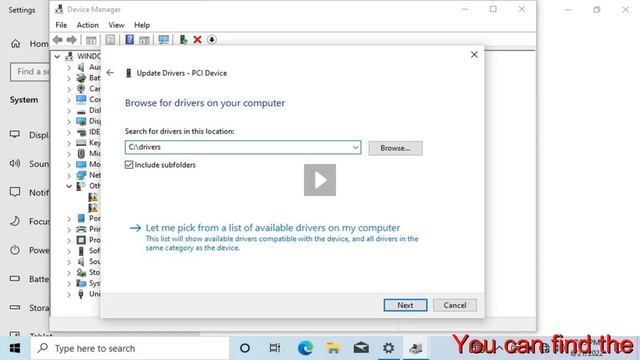Image resolution: width=640 pixels, height=360 pixels.
Task: Click Device Manager icon on the taskbar
Action: [x=416, y=348]
